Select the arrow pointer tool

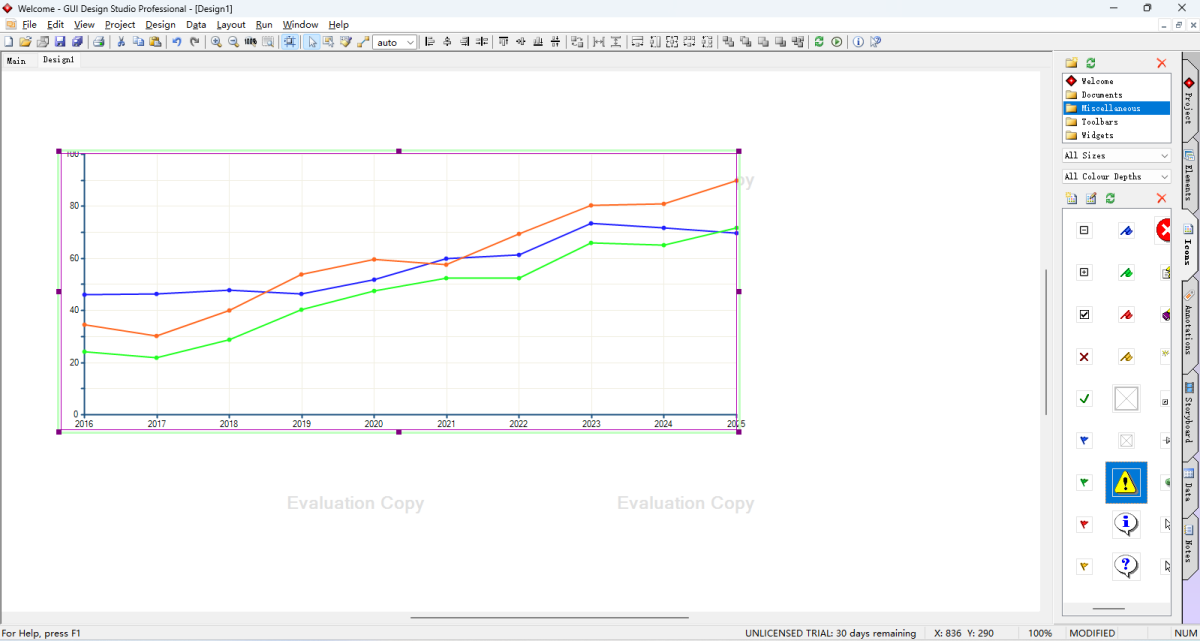point(312,42)
